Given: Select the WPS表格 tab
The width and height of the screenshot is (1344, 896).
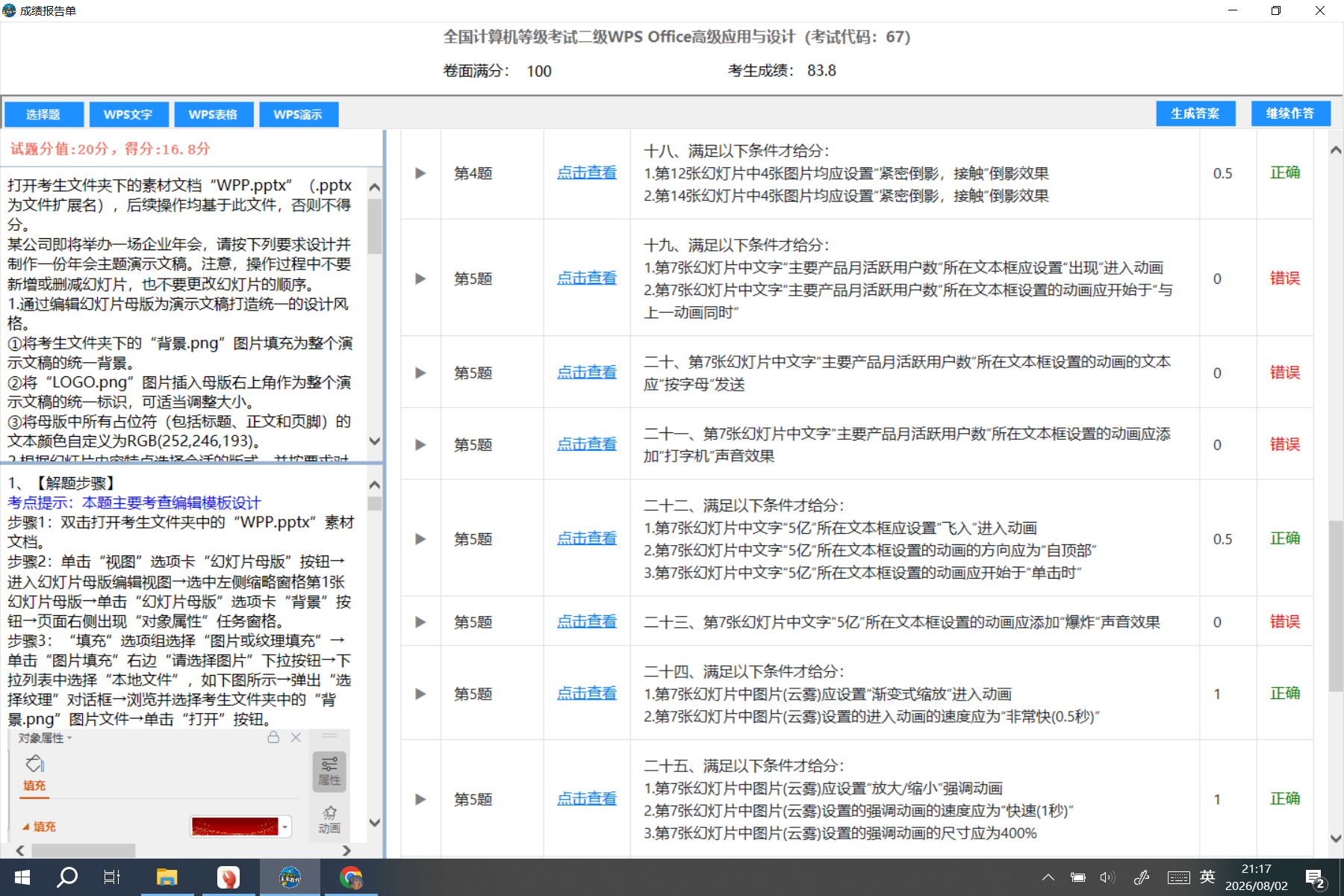Looking at the screenshot, I should coord(214,114).
